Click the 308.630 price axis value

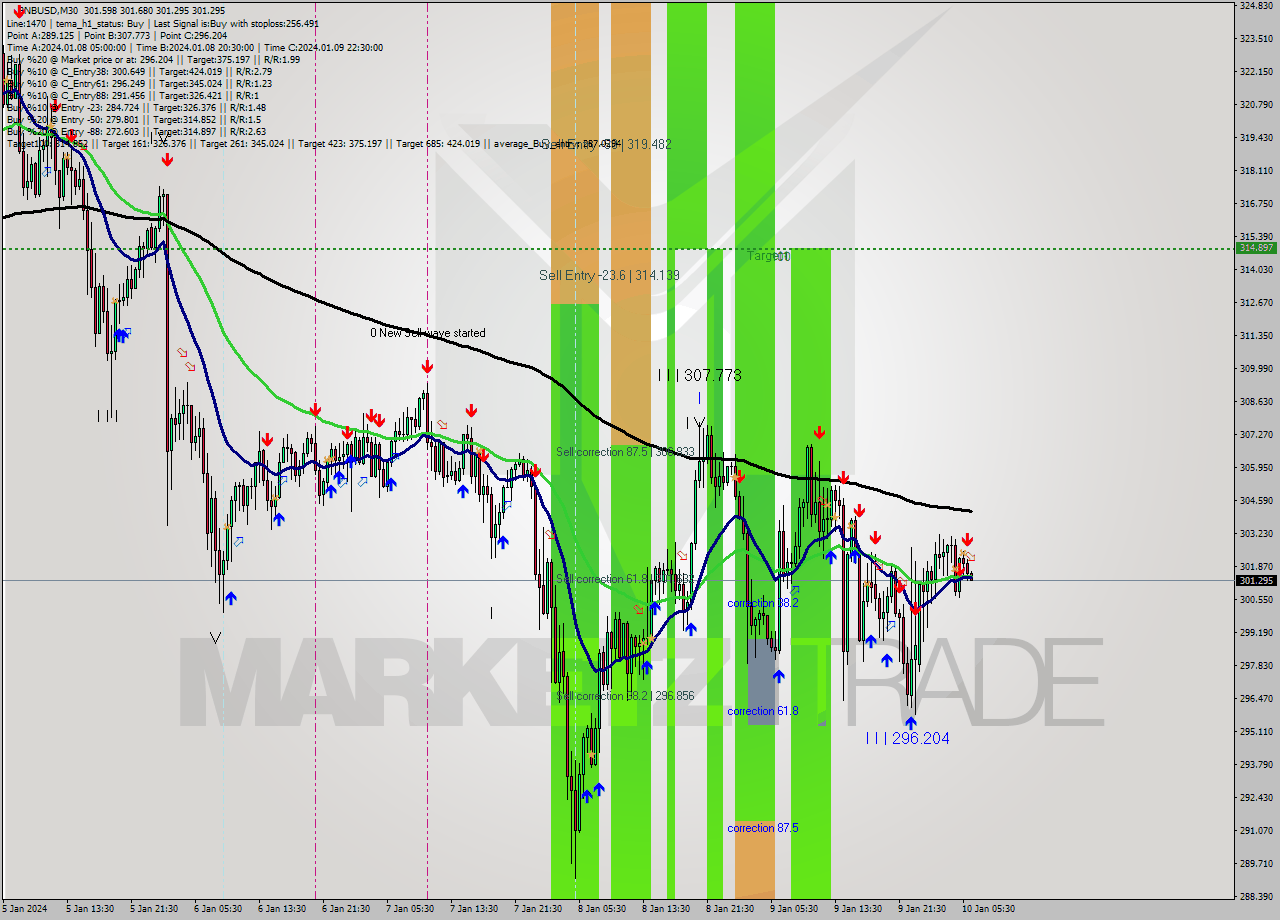pos(1256,401)
